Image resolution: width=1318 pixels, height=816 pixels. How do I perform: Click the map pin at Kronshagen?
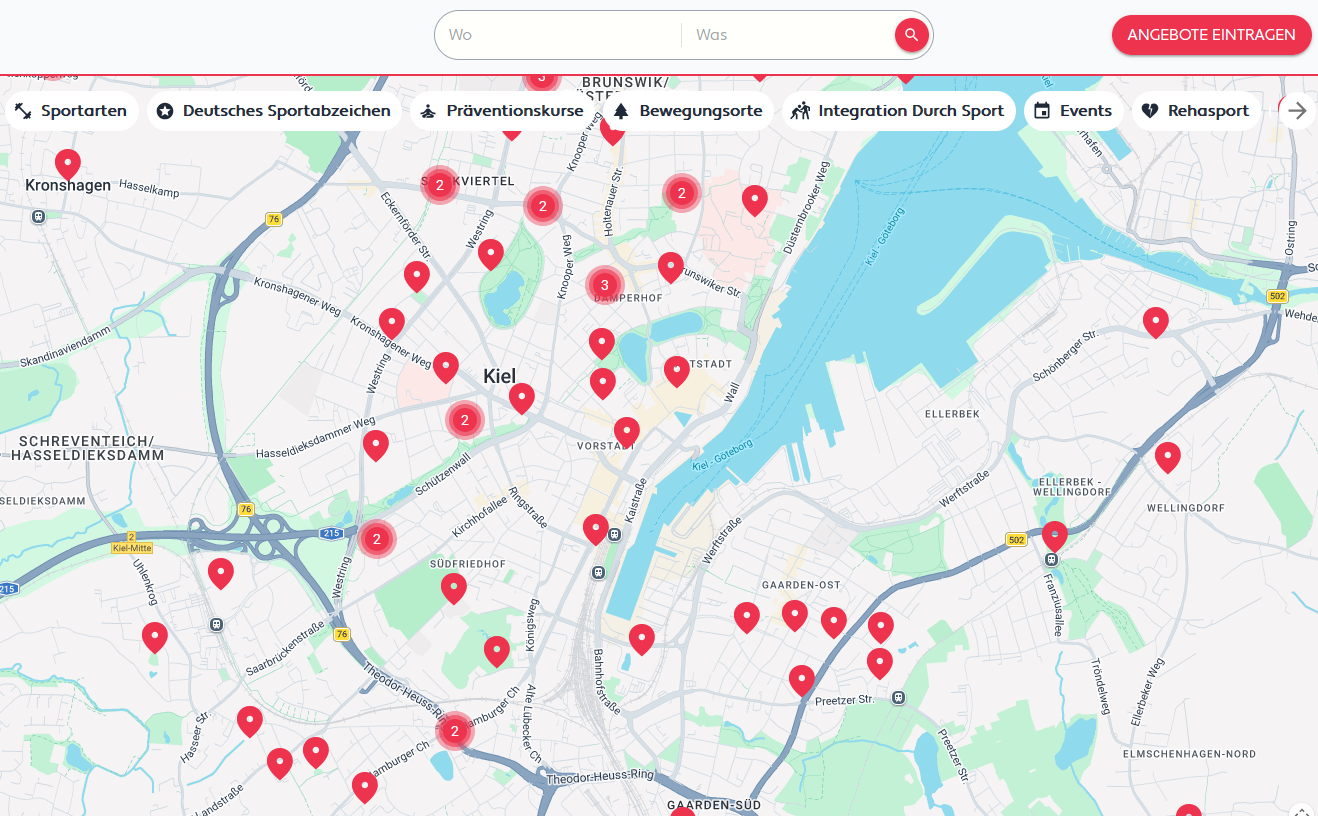[x=68, y=164]
